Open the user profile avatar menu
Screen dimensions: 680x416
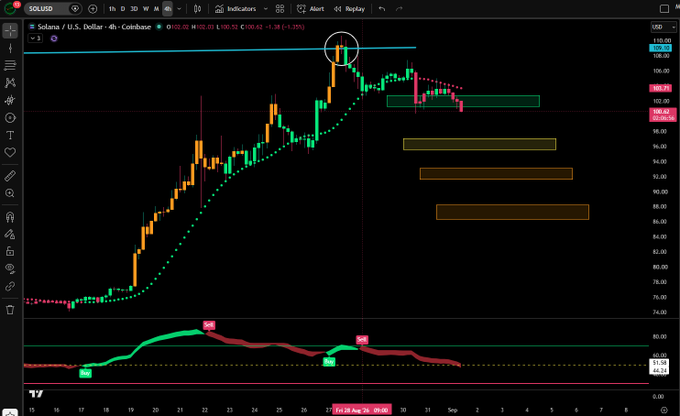[10, 8]
